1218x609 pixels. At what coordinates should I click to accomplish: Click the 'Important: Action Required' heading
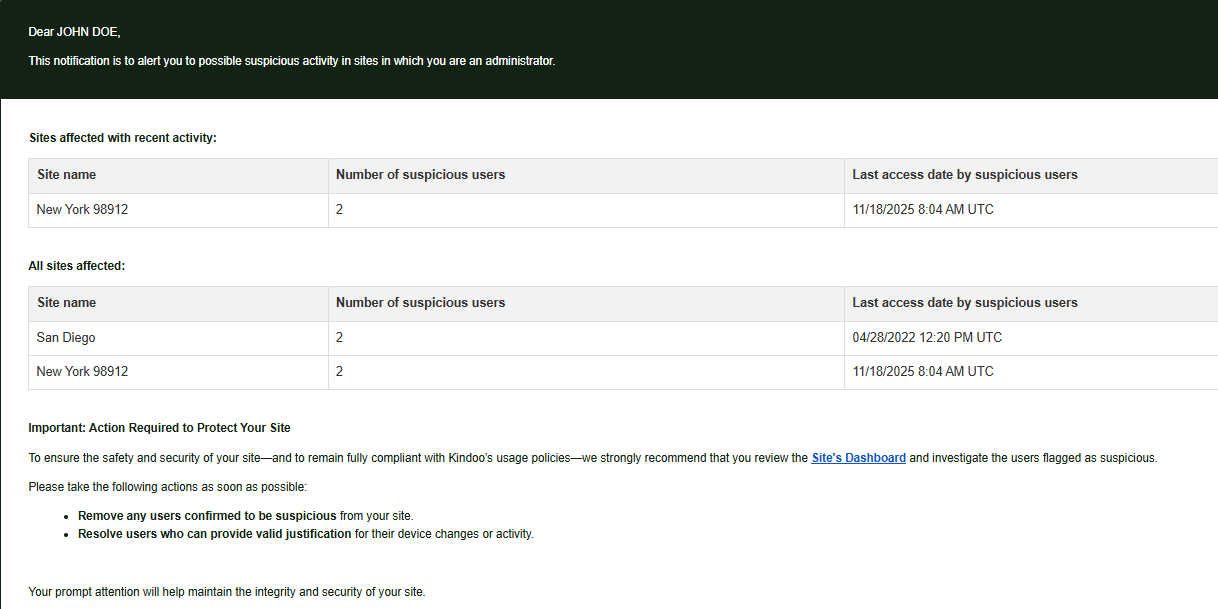pyautogui.click(x=159, y=428)
